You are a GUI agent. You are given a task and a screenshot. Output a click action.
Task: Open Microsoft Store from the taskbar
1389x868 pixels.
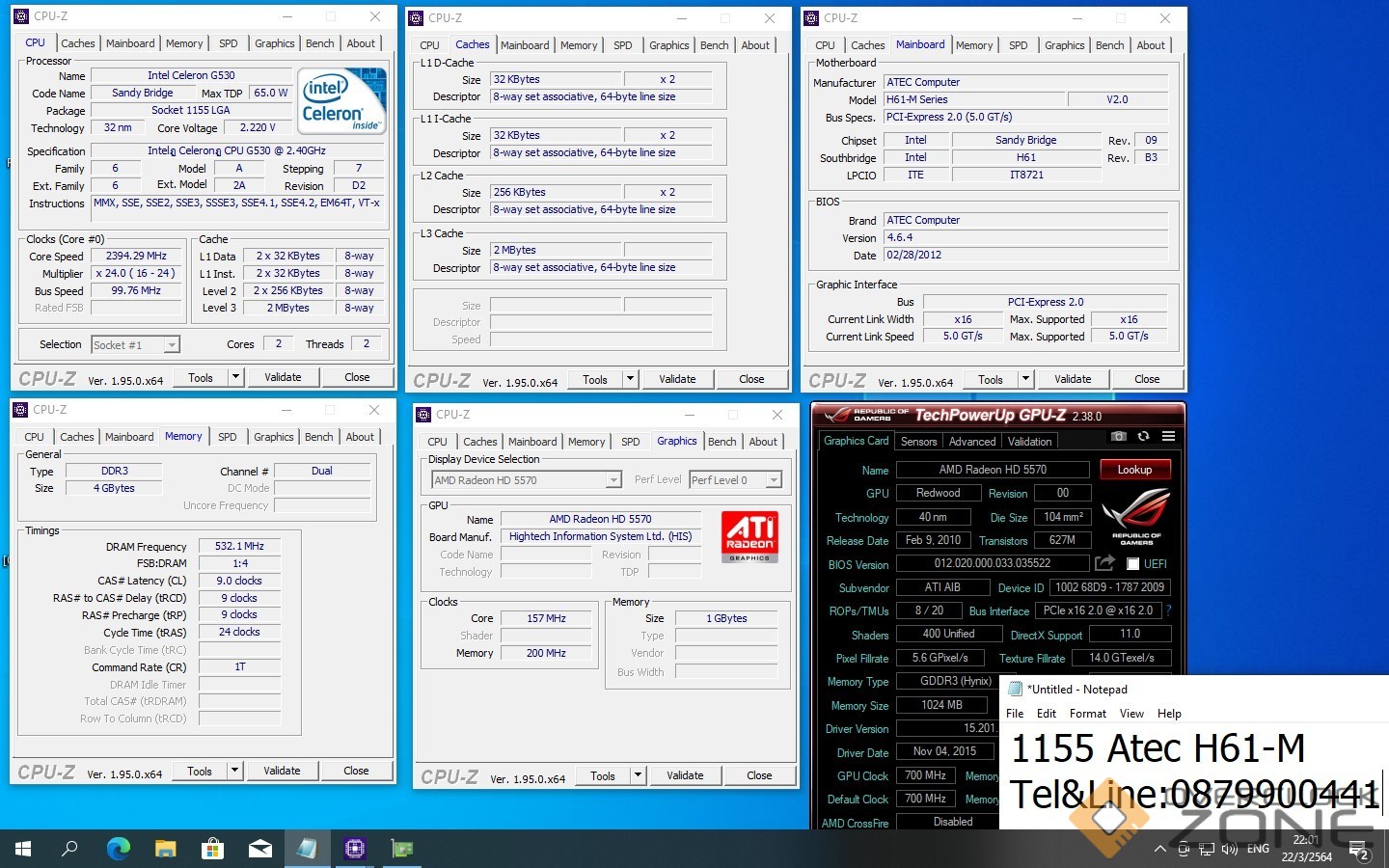[x=212, y=849]
